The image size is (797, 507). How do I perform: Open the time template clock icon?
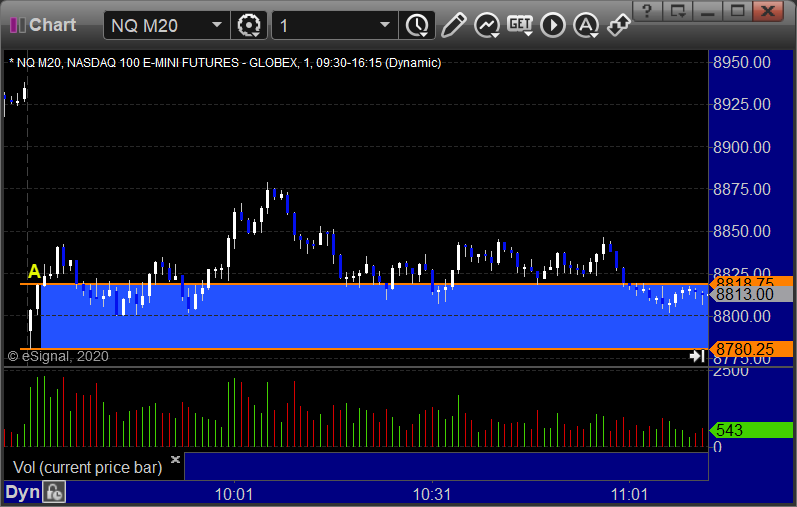[x=417, y=25]
